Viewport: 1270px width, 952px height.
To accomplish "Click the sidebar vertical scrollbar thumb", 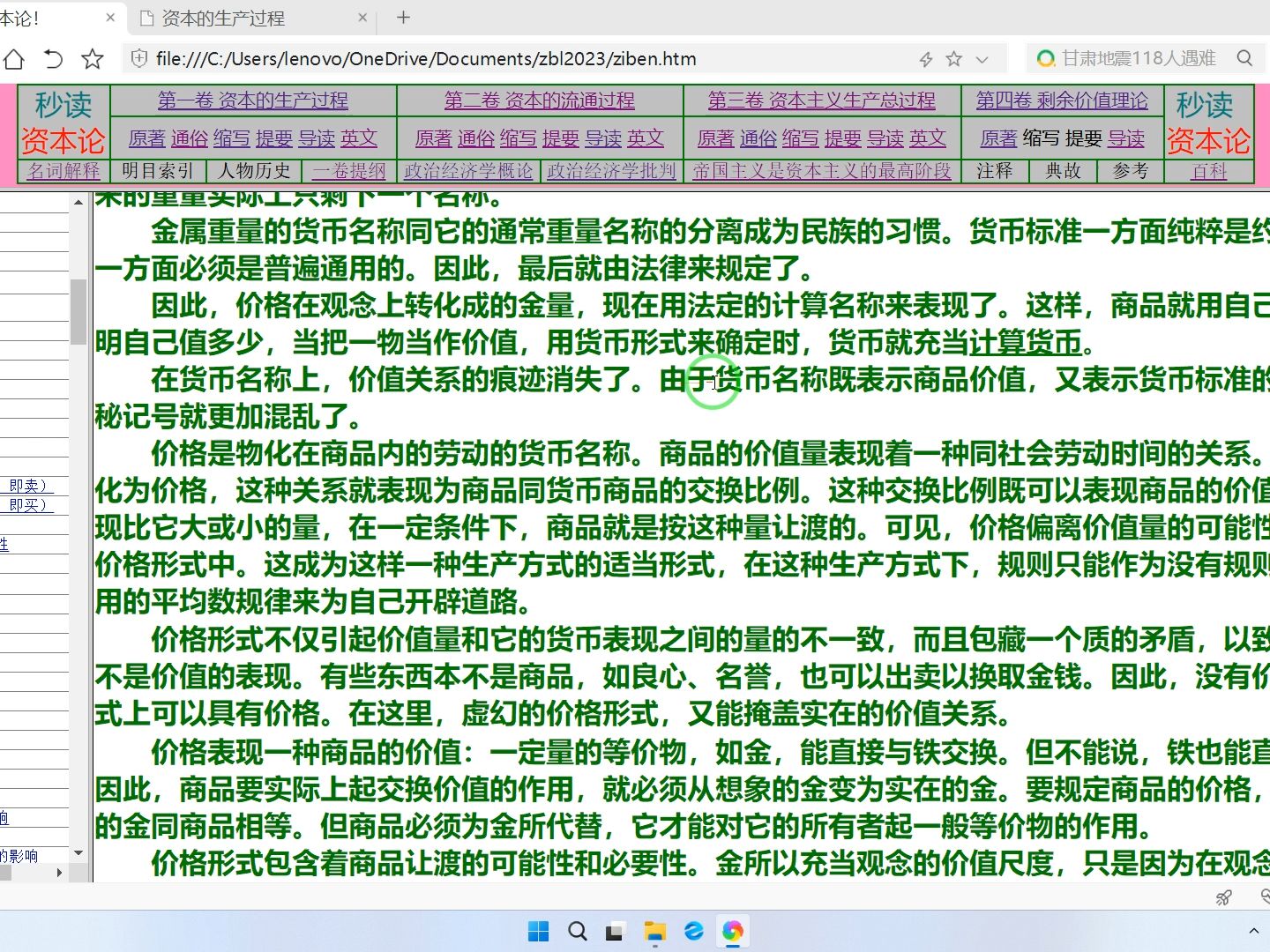I will [78, 312].
